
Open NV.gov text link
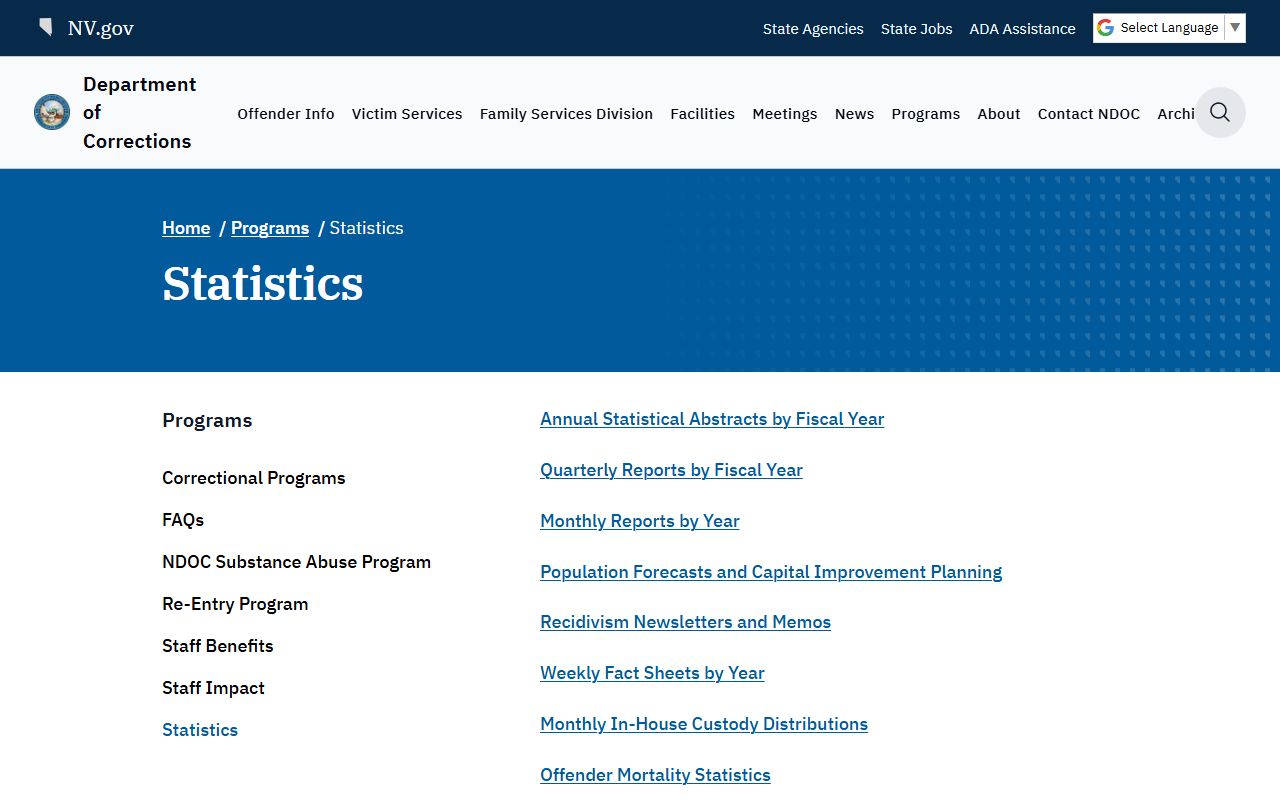tap(100, 28)
